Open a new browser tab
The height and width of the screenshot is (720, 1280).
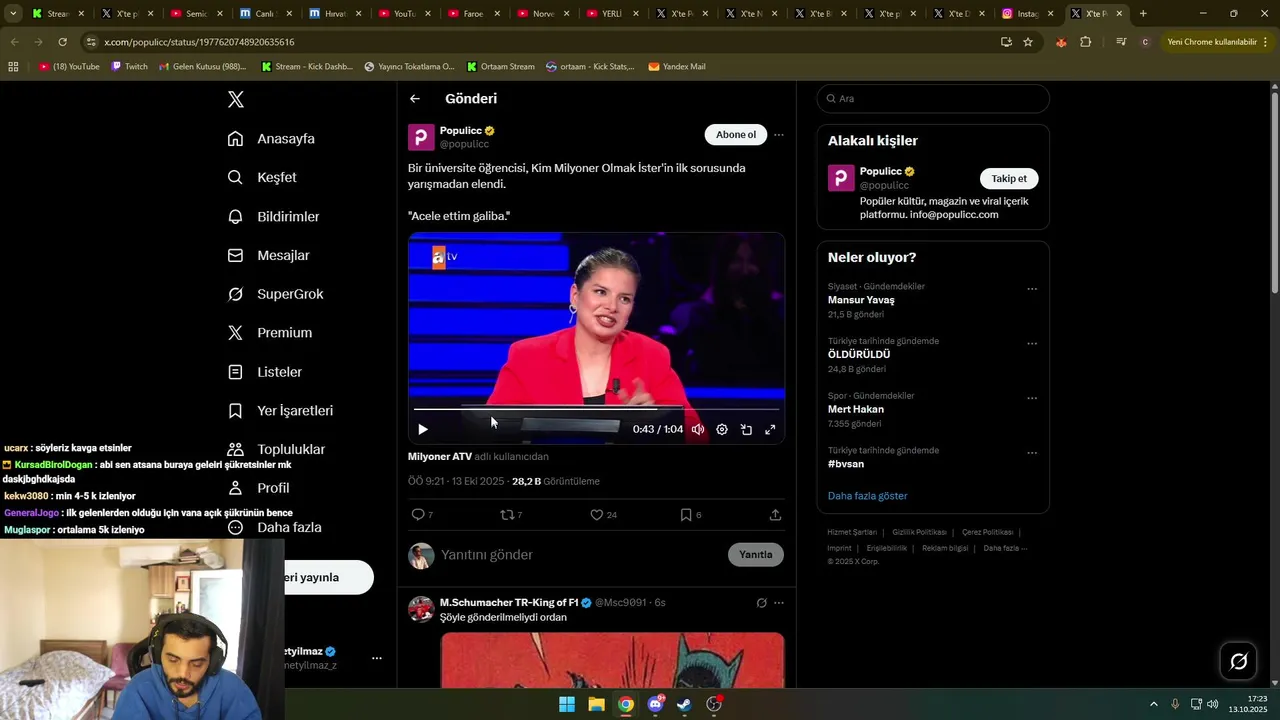click(x=1143, y=14)
